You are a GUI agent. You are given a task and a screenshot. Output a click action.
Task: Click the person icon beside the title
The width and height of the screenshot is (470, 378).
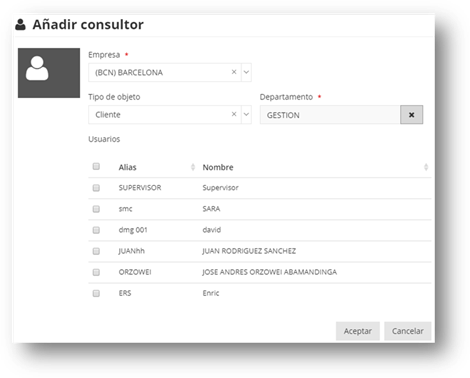(20, 25)
